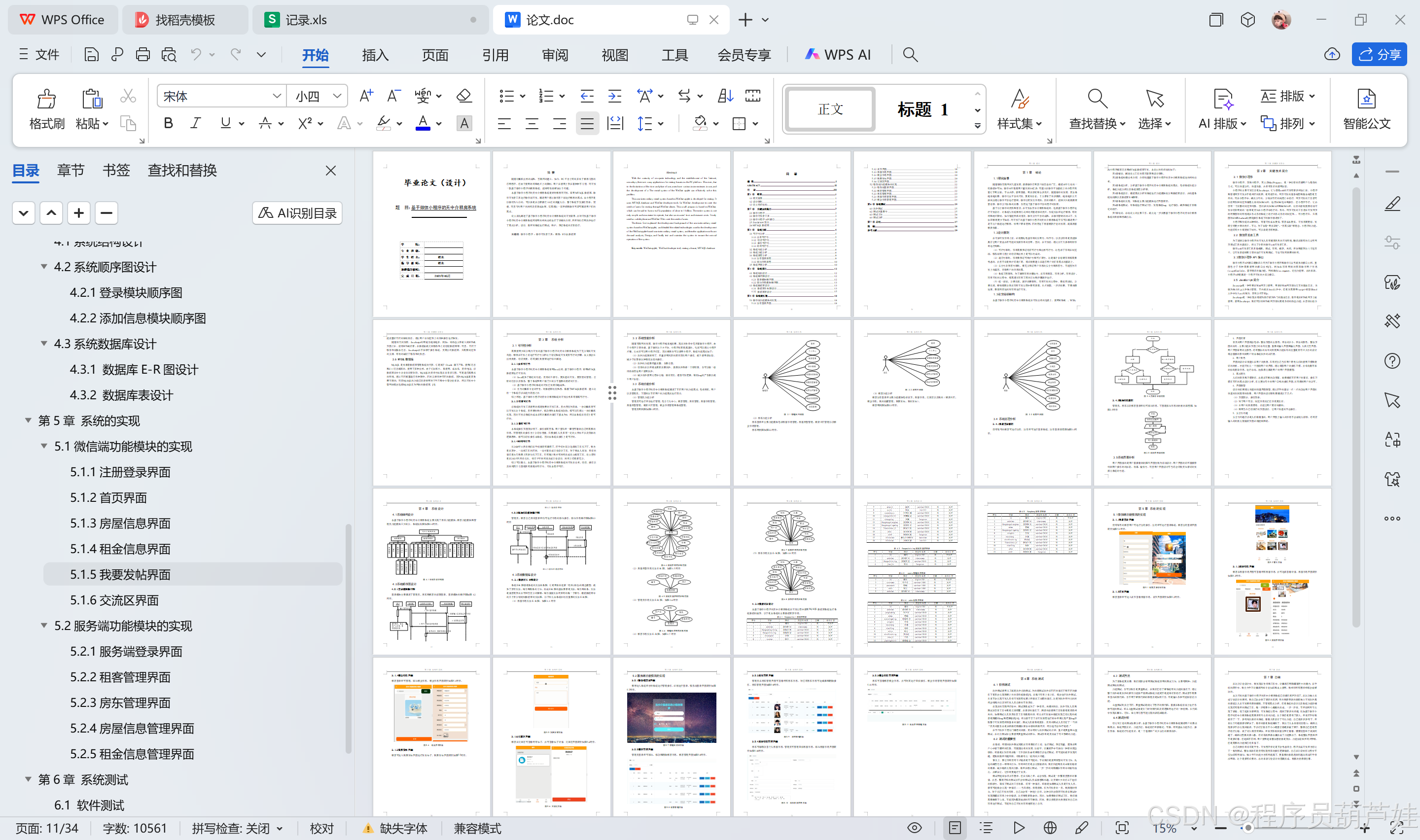Viewport: 1420px width, 840px height.
Task: Click the Distributed alignment icon
Action: [x=615, y=123]
